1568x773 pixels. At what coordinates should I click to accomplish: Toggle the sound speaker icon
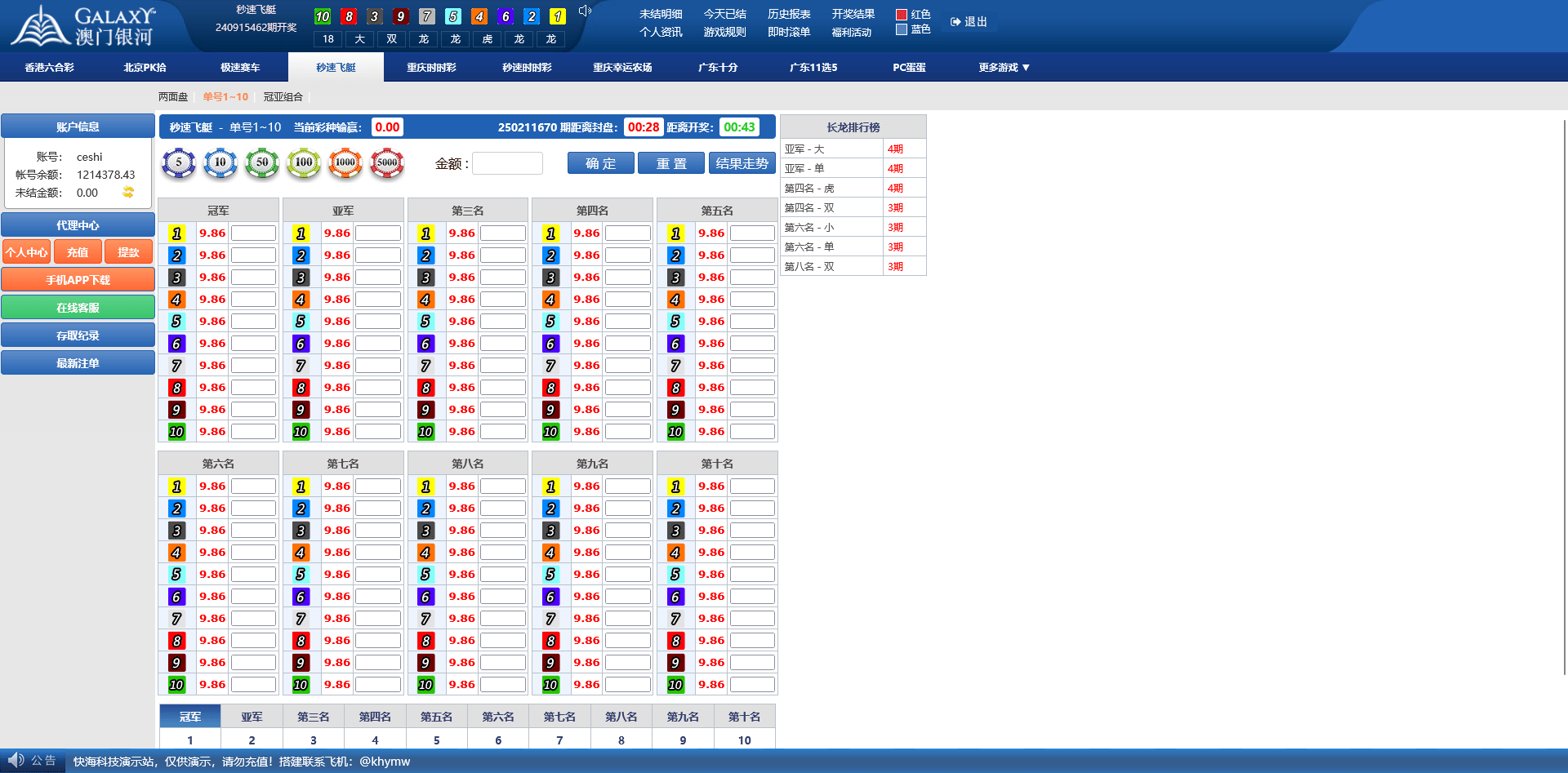[585, 11]
